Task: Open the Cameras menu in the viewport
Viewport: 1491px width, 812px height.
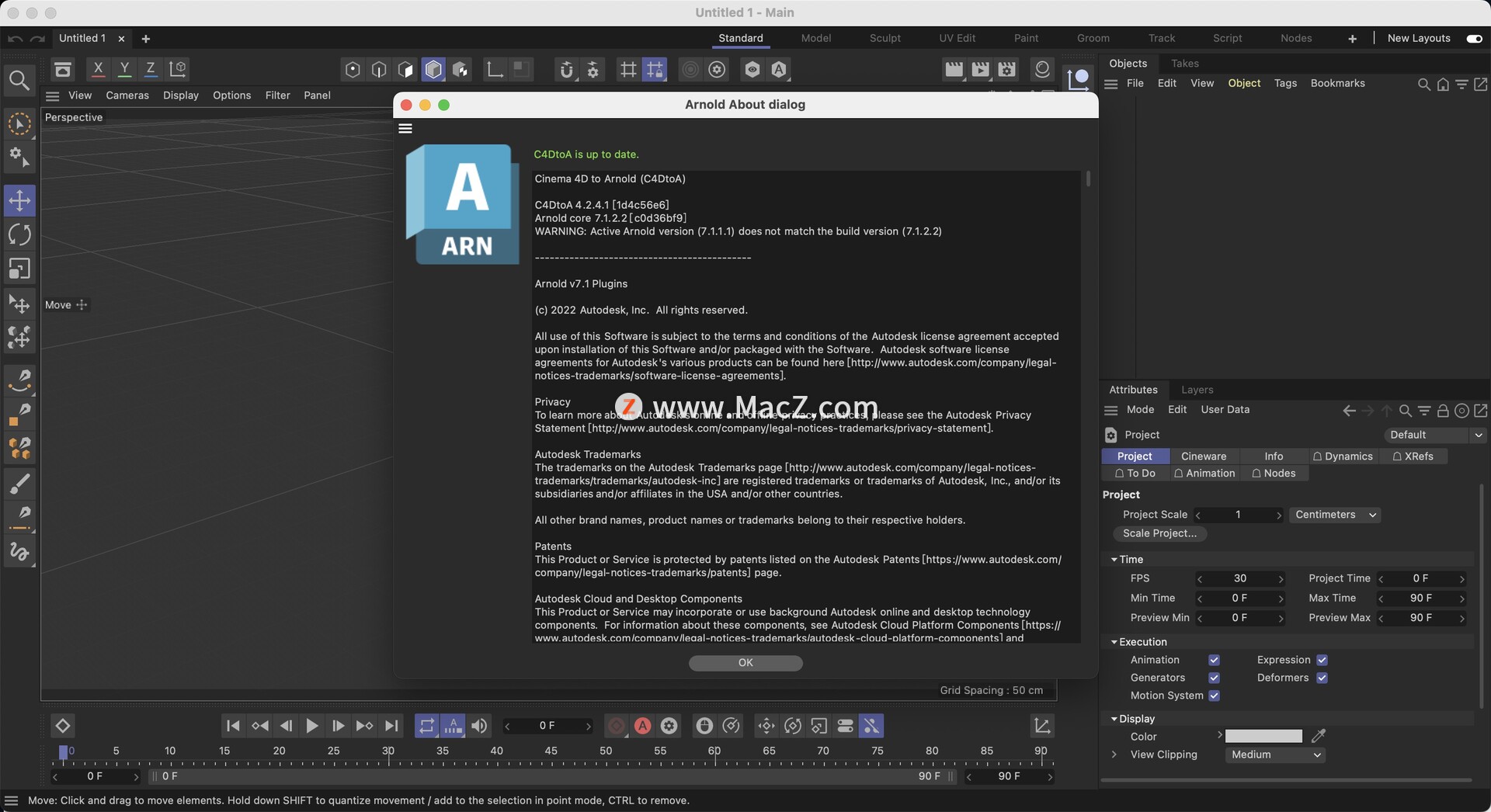Action: point(127,95)
